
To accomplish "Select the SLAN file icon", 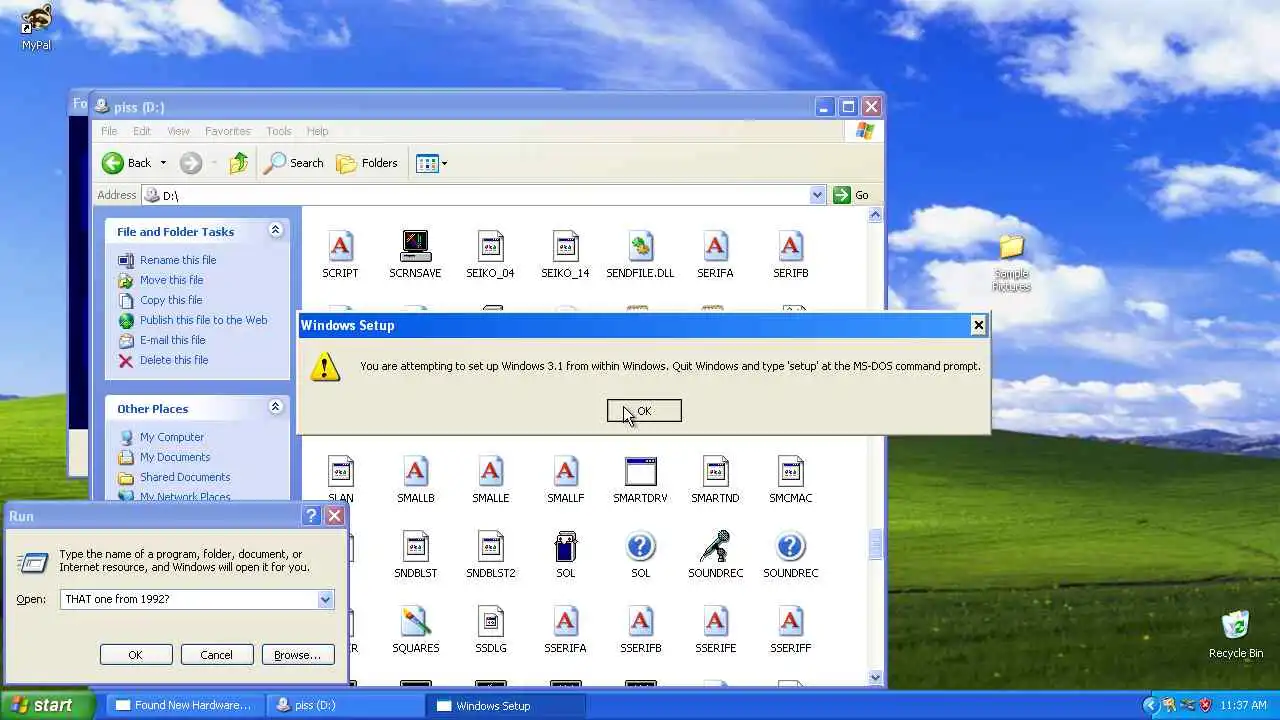I will pyautogui.click(x=340, y=471).
